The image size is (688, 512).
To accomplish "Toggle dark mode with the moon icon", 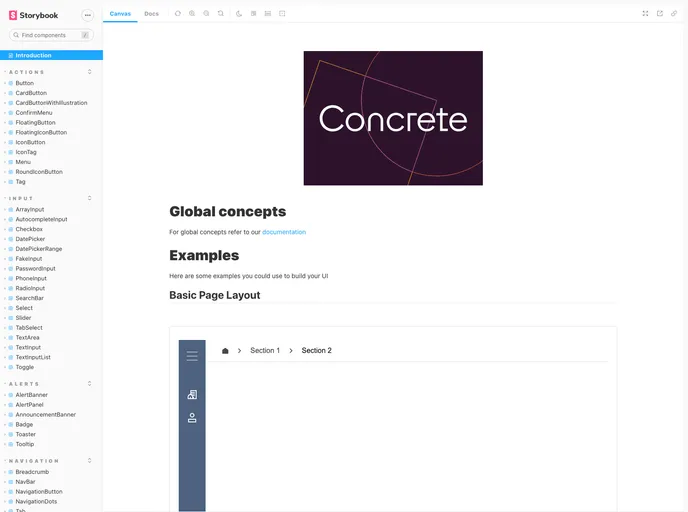I will click(x=239, y=14).
